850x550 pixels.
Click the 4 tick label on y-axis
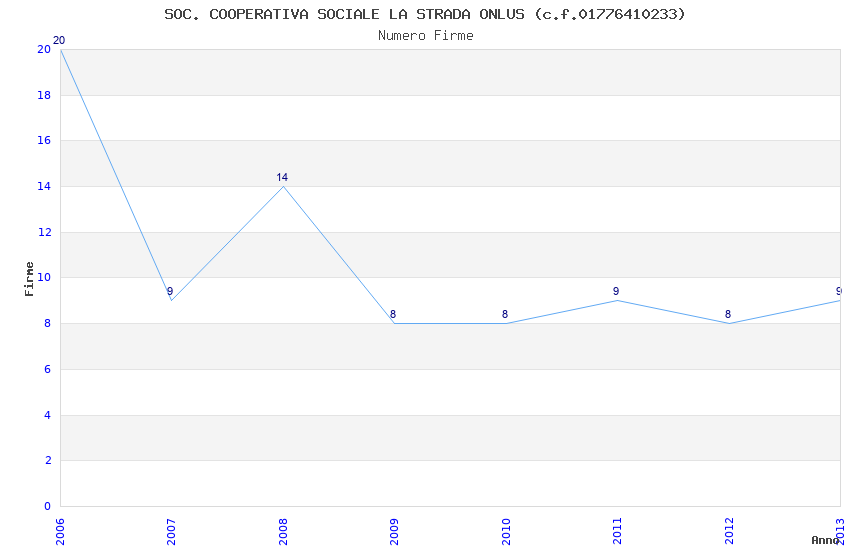click(x=48, y=416)
